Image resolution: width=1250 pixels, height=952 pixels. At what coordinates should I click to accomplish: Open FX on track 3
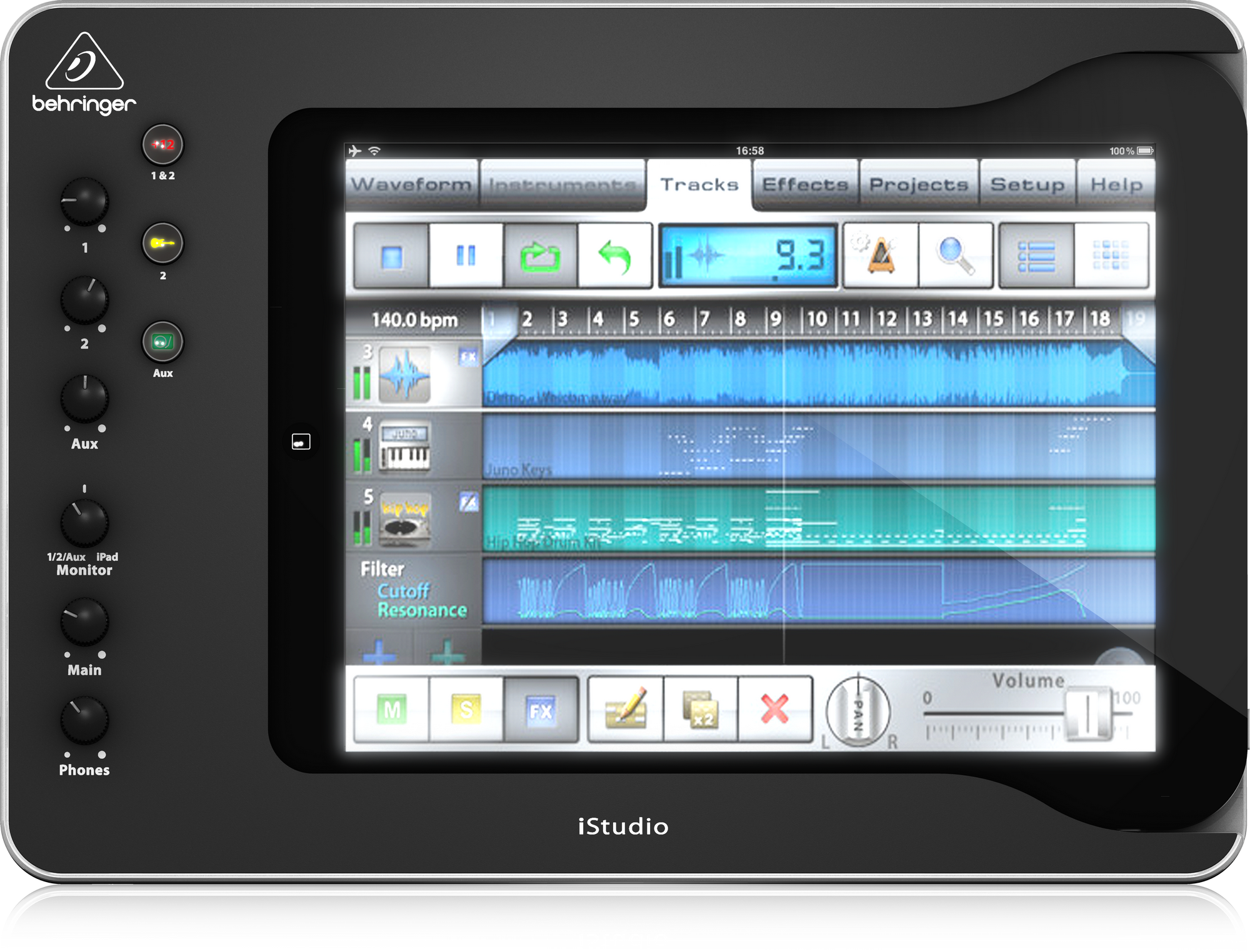click(468, 357)
